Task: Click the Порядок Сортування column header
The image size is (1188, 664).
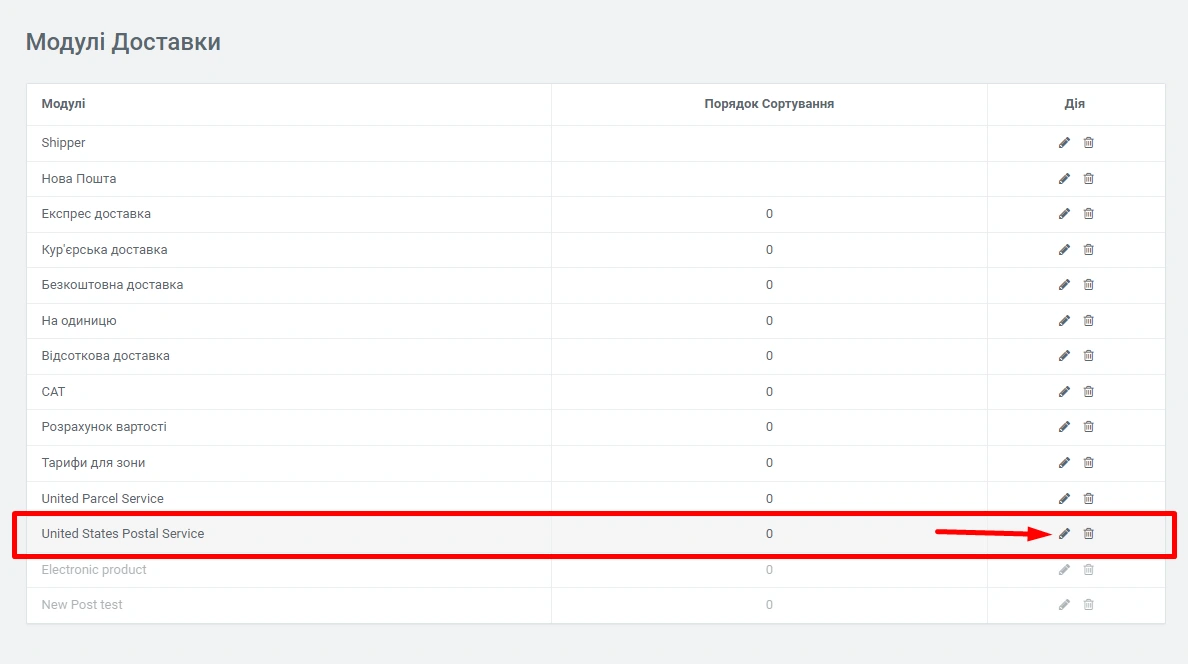Action: (x=769, y=104)
